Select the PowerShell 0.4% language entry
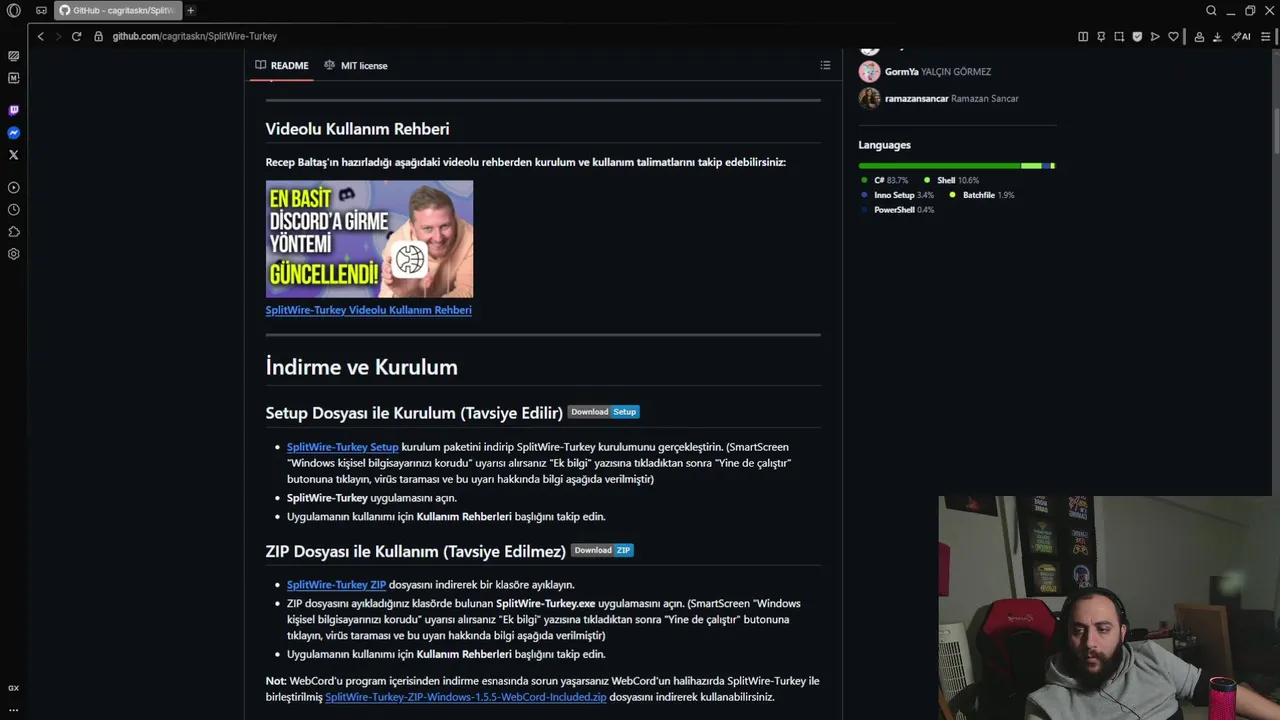The image size is (1280, 720). (x=897, y=210)
